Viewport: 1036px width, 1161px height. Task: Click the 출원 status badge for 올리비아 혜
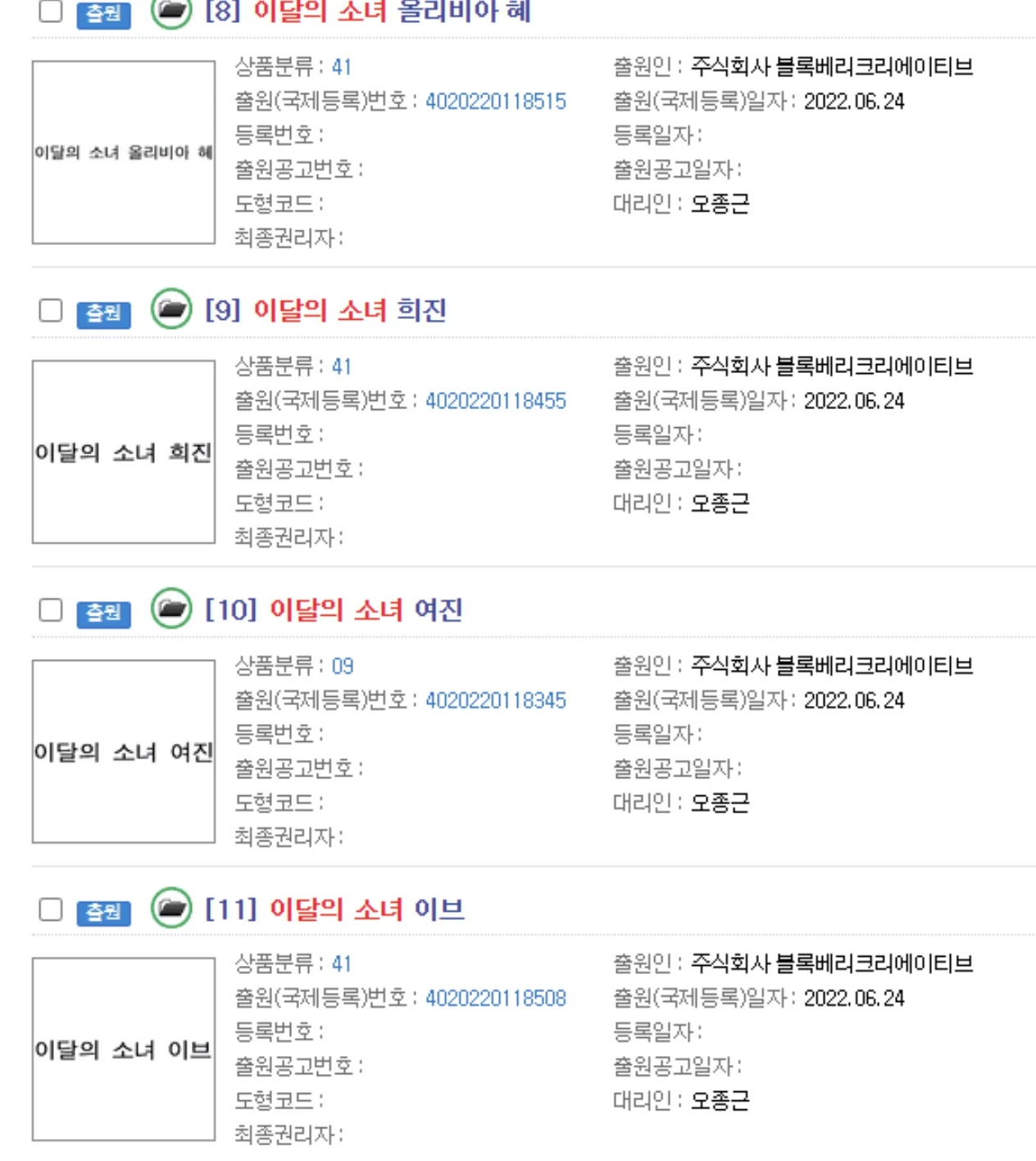click(x=103, y=14)
